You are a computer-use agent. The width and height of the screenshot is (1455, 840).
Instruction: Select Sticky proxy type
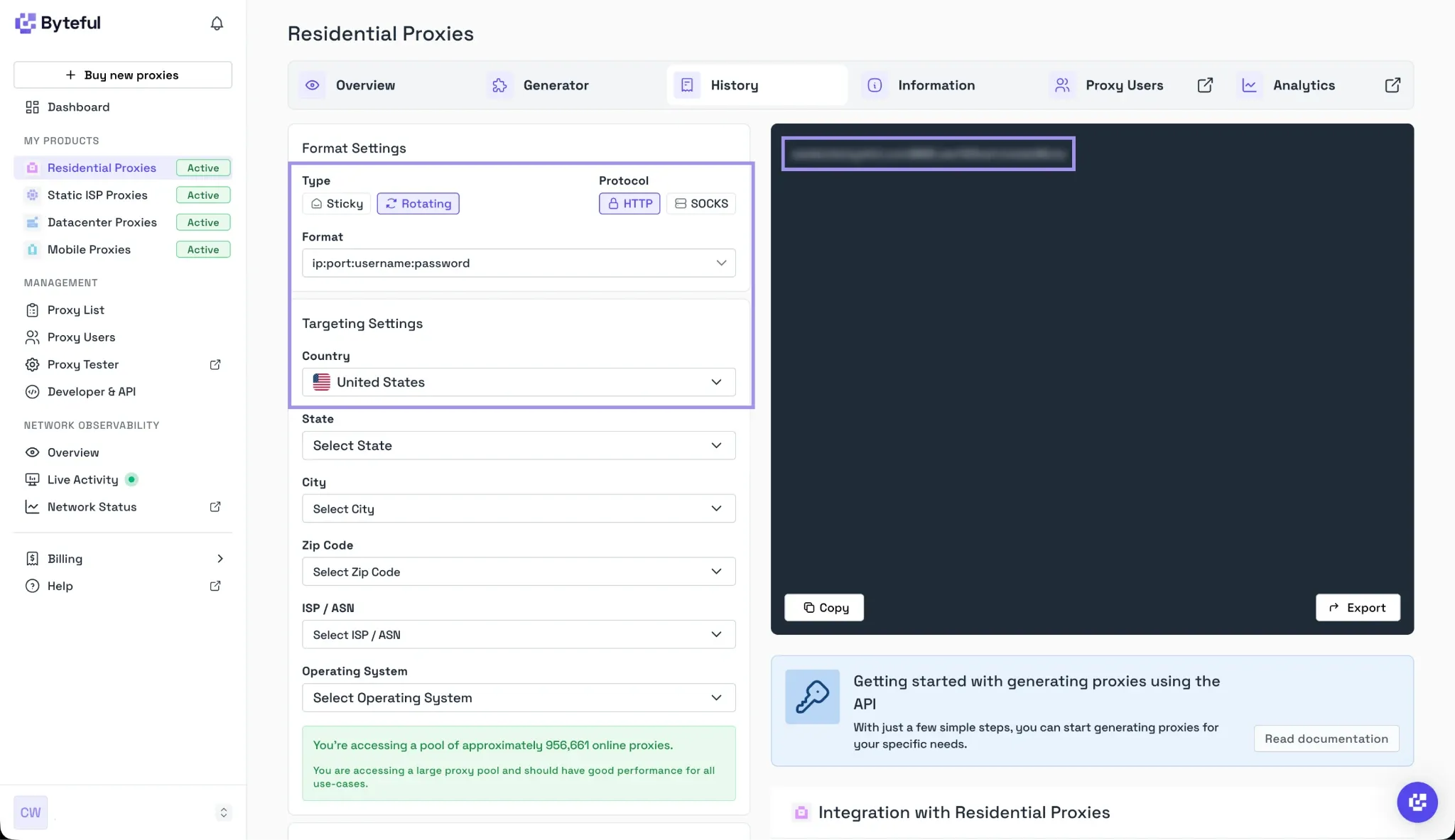point(337,204)
